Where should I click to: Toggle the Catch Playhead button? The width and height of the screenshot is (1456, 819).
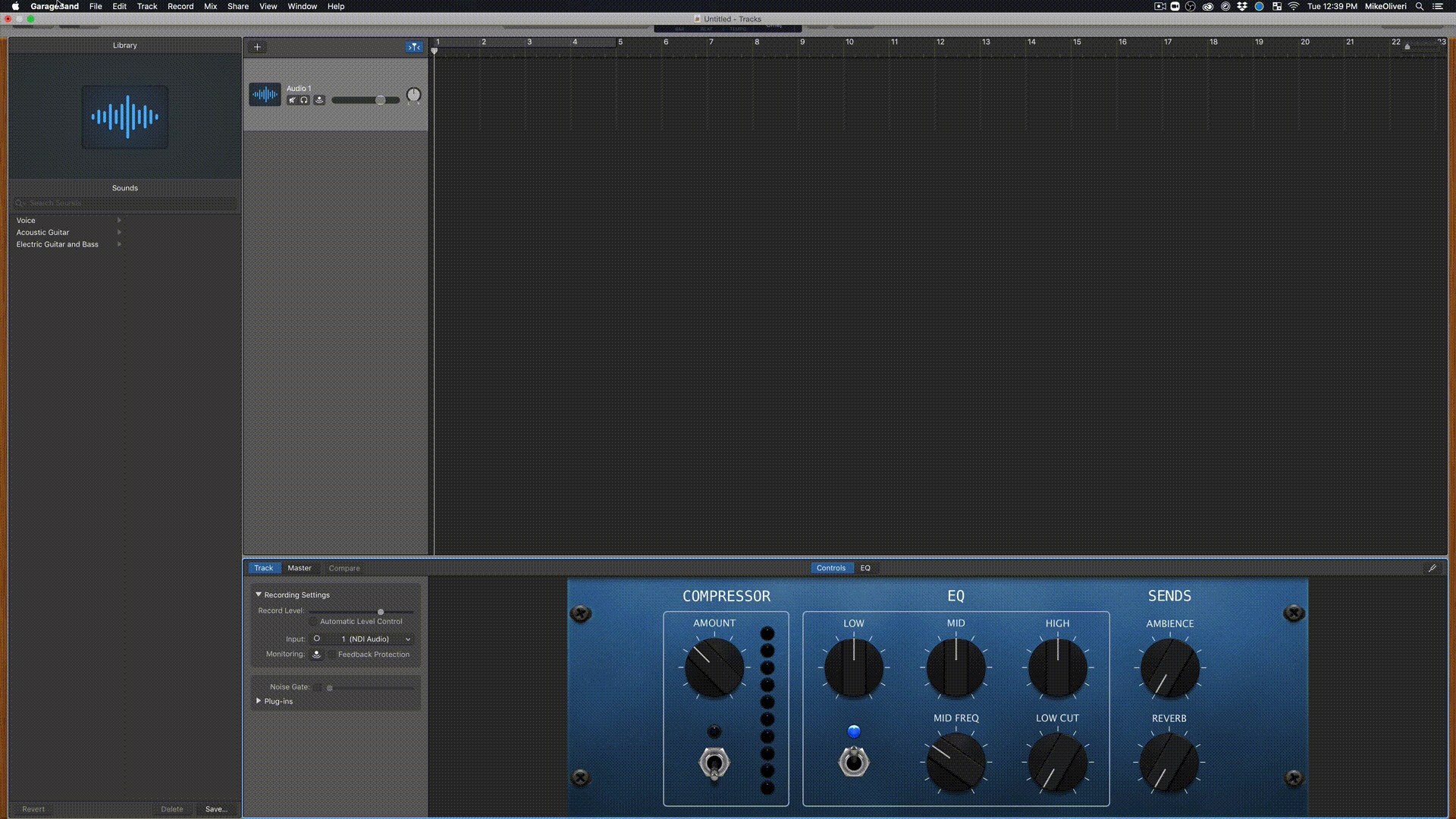point(413,47)
